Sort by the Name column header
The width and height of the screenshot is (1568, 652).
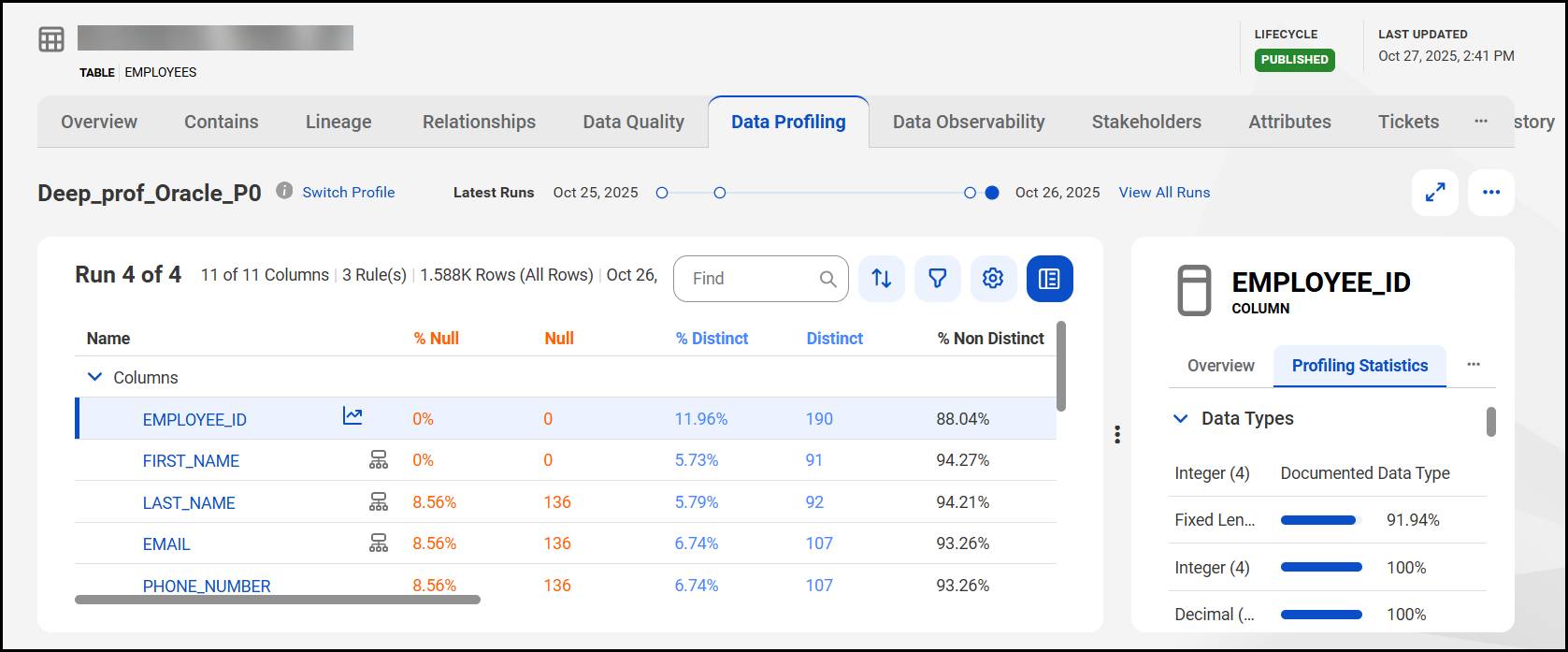108,339
